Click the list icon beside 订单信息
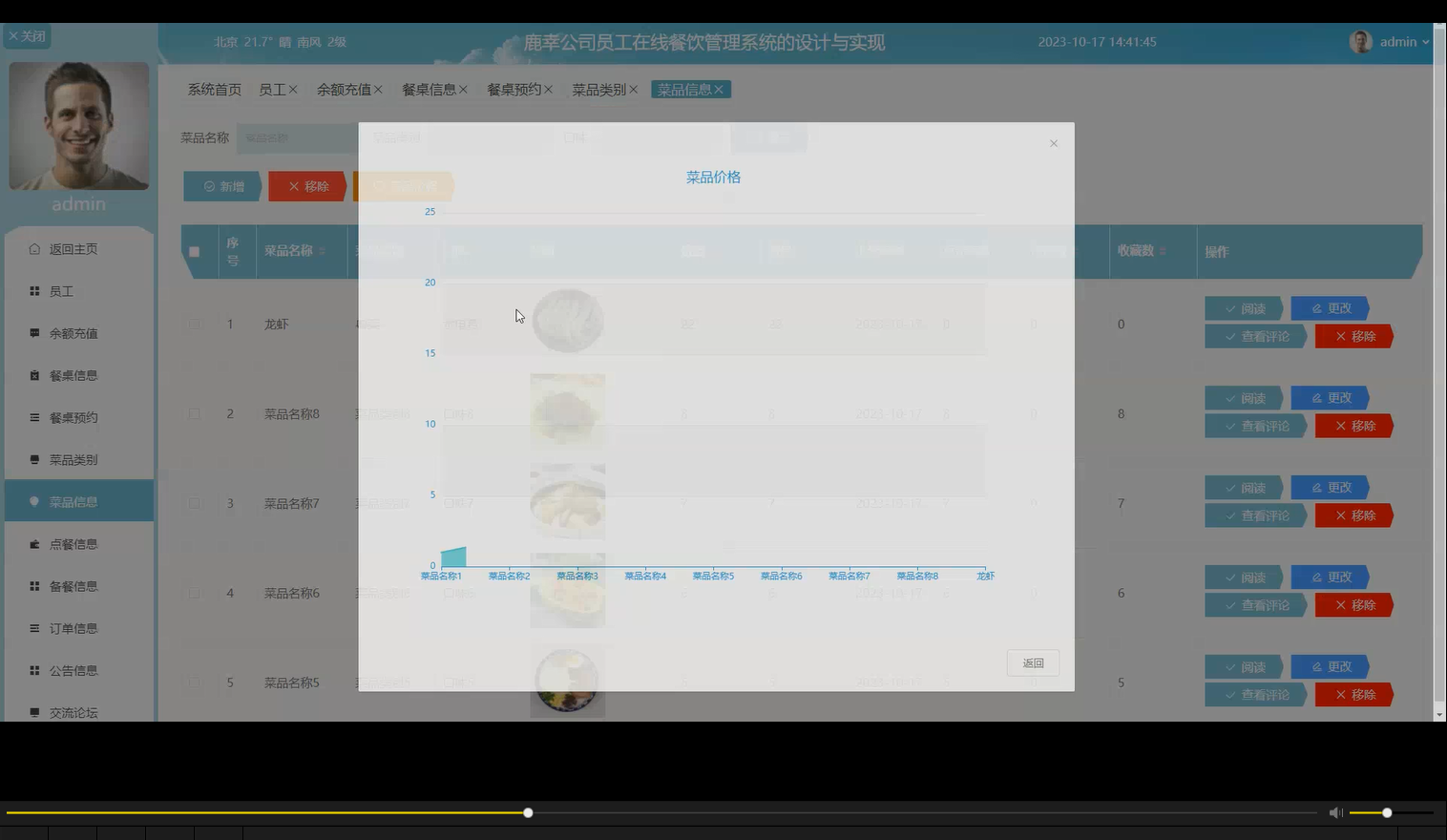The height and width of the screenshot is (840, 1447). pos(34,628)
